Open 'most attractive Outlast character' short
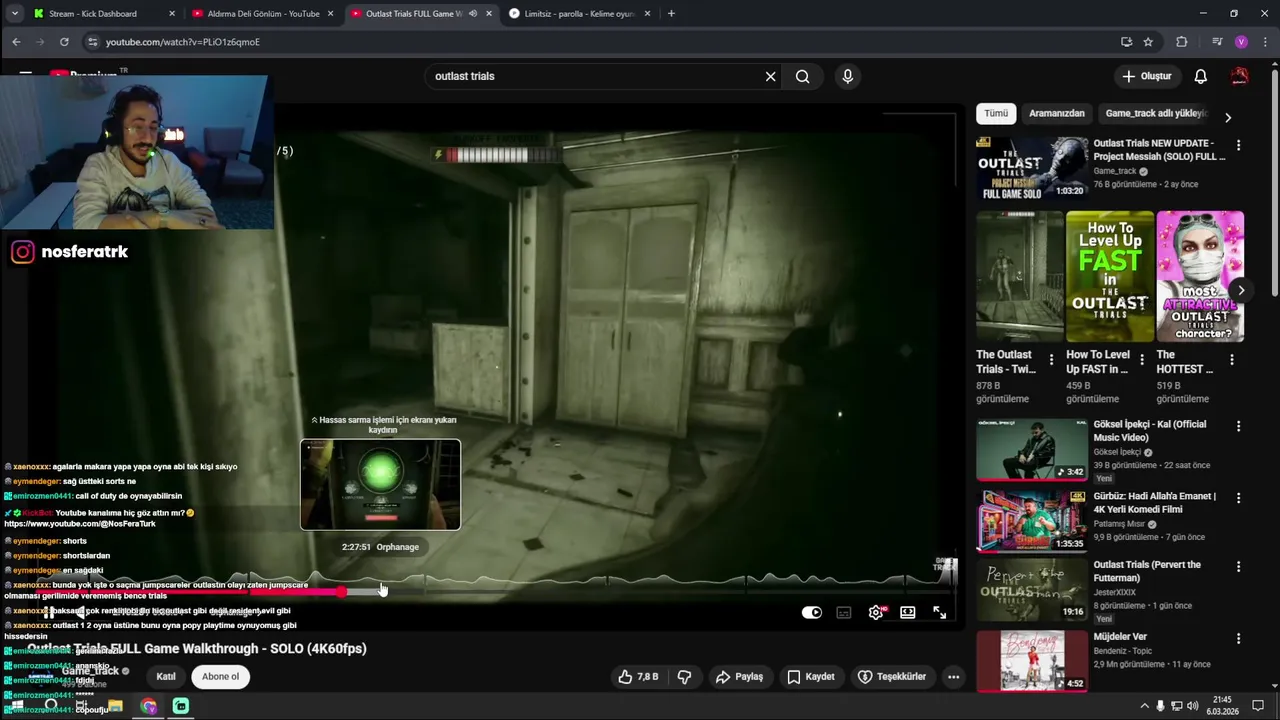The height and width of the screenshot is (720, 1280). pyautogui.click(x=1200, y=276)
